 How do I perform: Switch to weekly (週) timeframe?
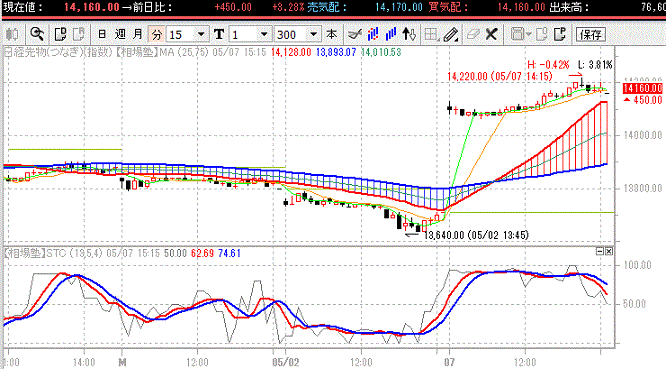(120, 34)
